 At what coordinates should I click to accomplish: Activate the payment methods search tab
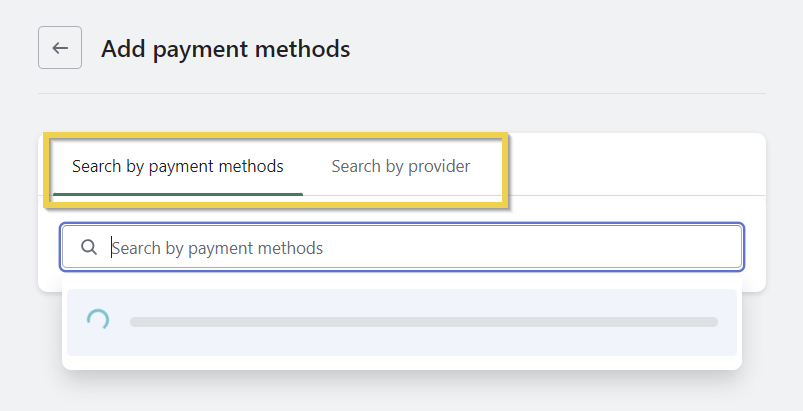[x=178, y=166]
